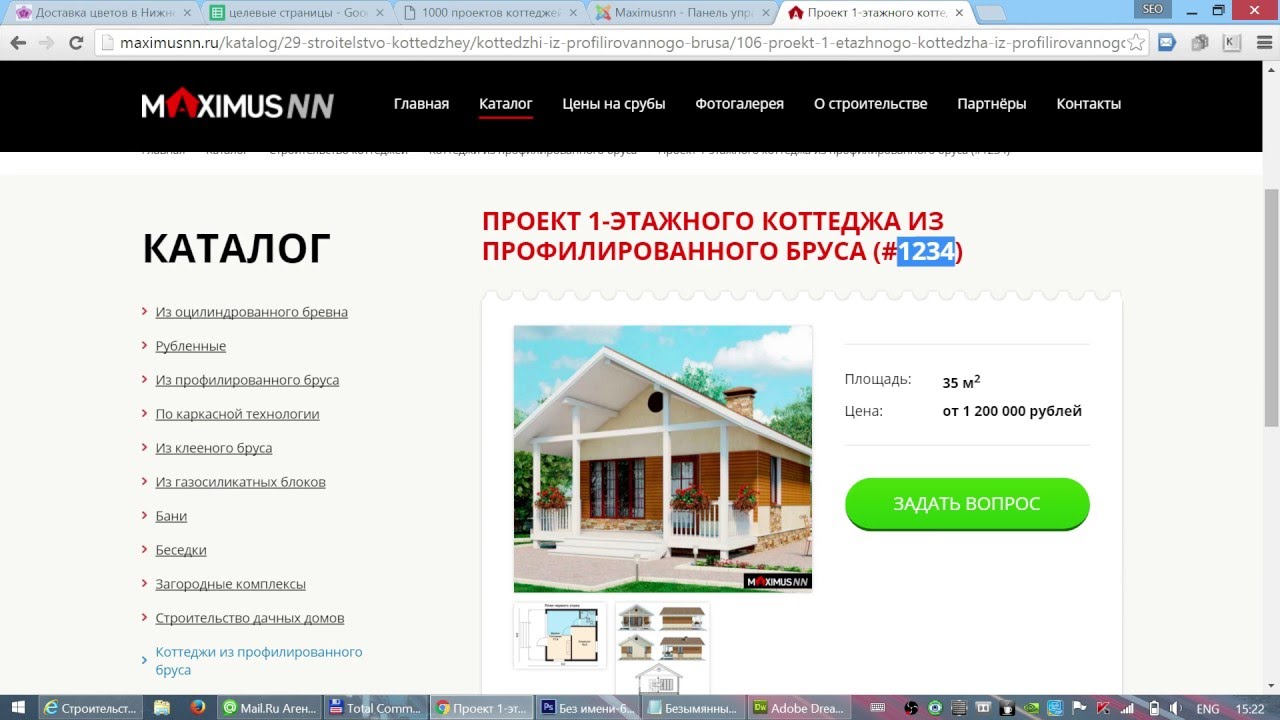
Task: Open the 'Каталог' menu item
Action: point(506,104)
